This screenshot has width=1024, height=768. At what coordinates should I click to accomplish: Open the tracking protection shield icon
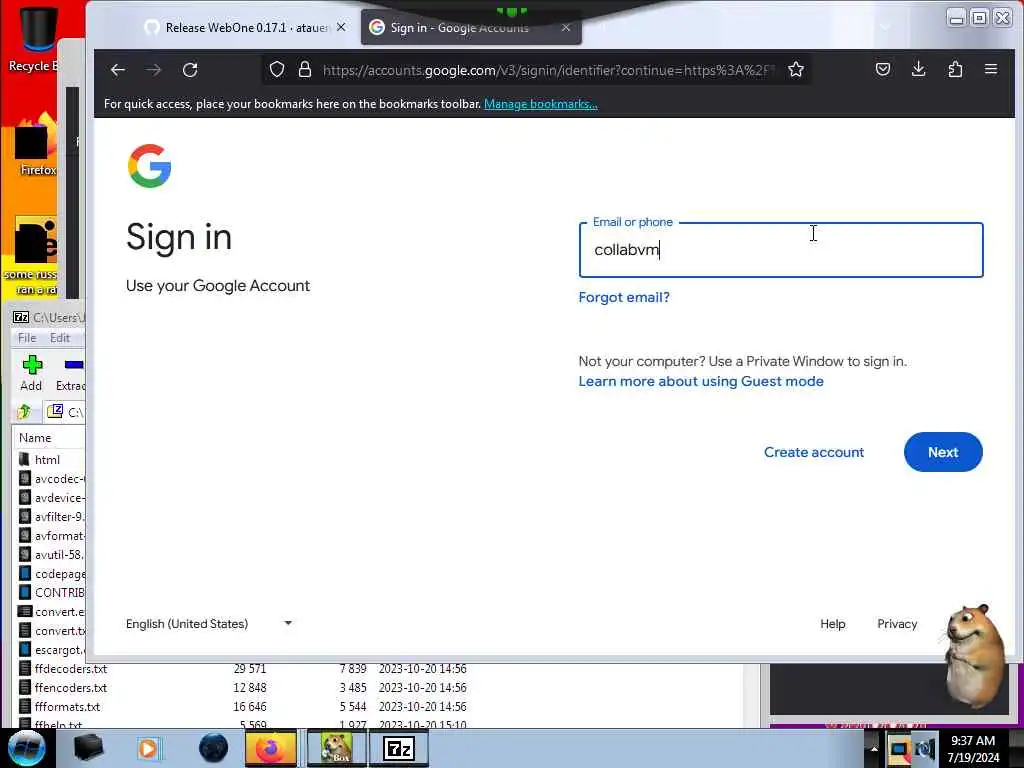(x=277, y=69)
